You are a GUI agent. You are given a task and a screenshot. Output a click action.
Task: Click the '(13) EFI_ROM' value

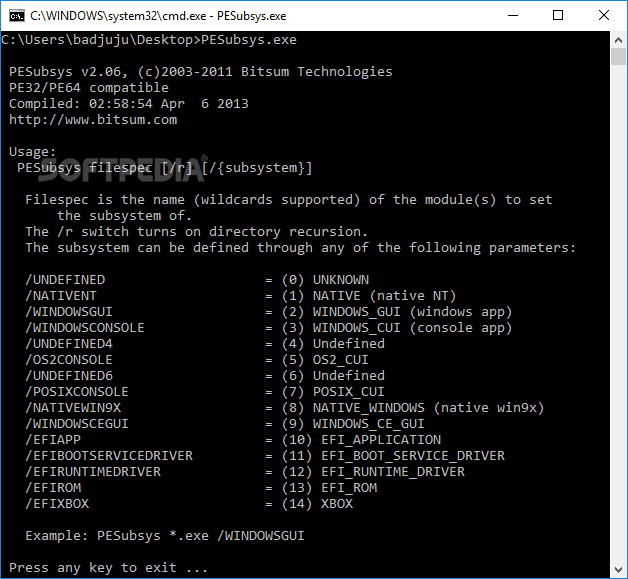(329, 488)
